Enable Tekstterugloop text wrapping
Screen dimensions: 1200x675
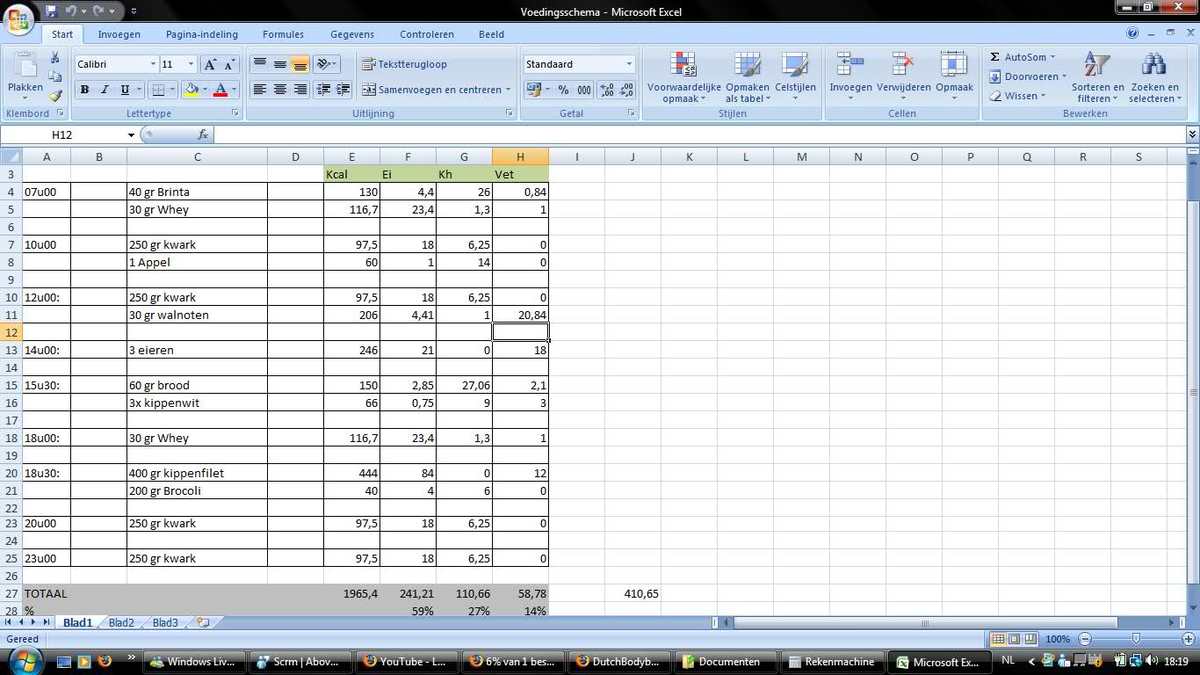point(404,64)
